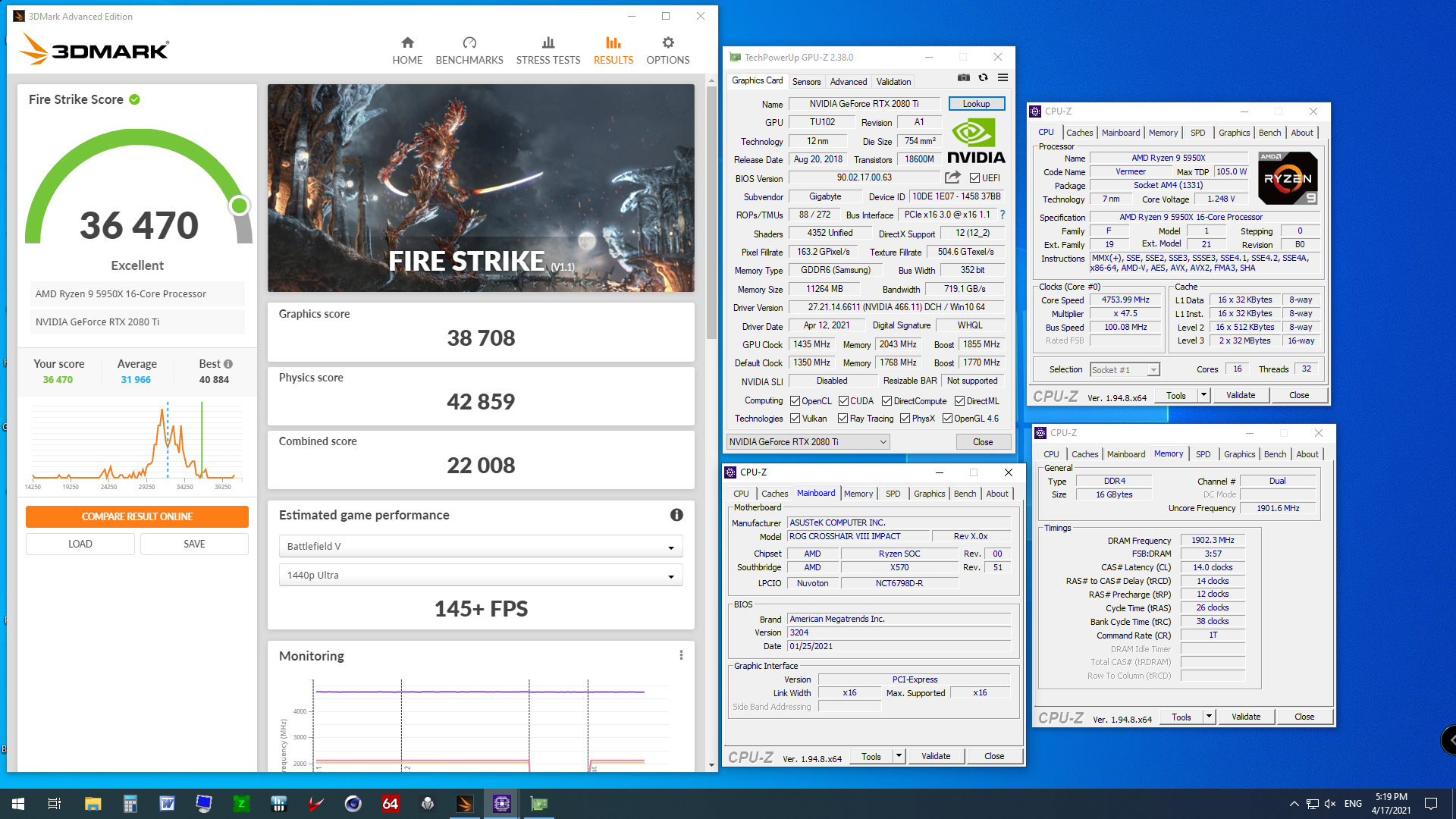Click the green validated checkmark by Fire Strike Score
Image resolution: width=1456 pixels, height=819 pixels.
(x=134, y=99)
